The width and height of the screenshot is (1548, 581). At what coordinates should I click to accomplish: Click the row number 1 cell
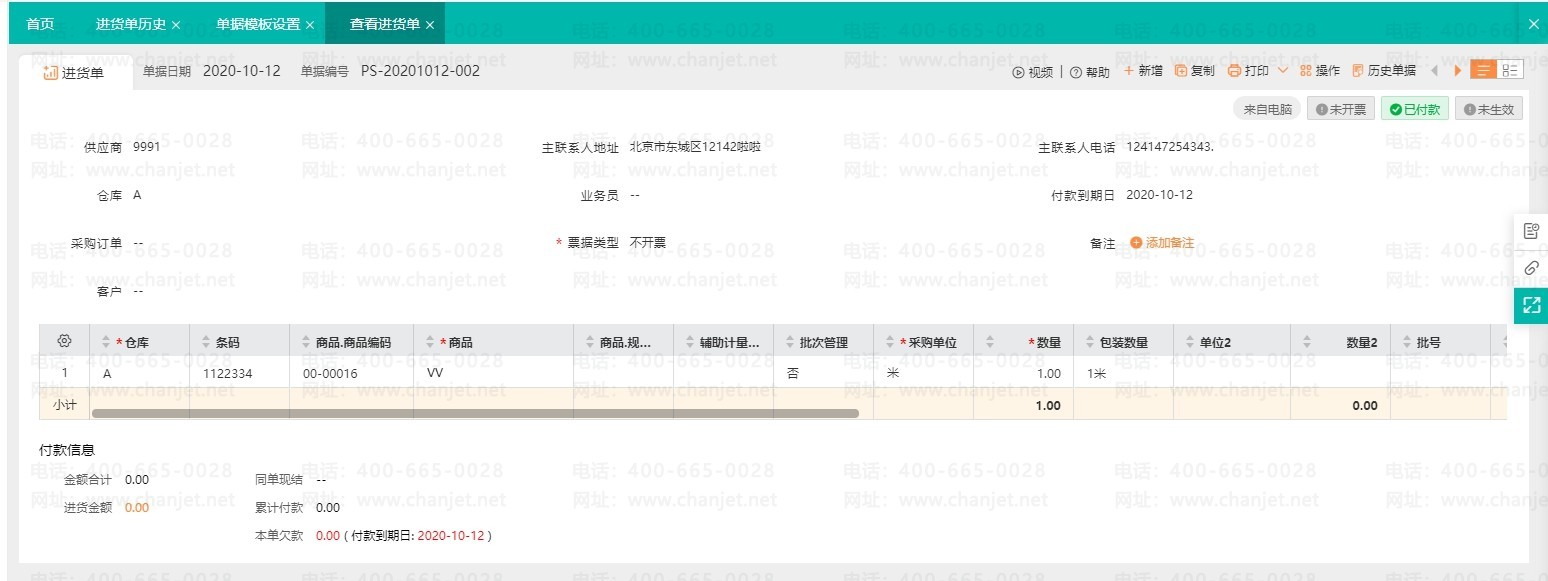[x=65, y=373]
